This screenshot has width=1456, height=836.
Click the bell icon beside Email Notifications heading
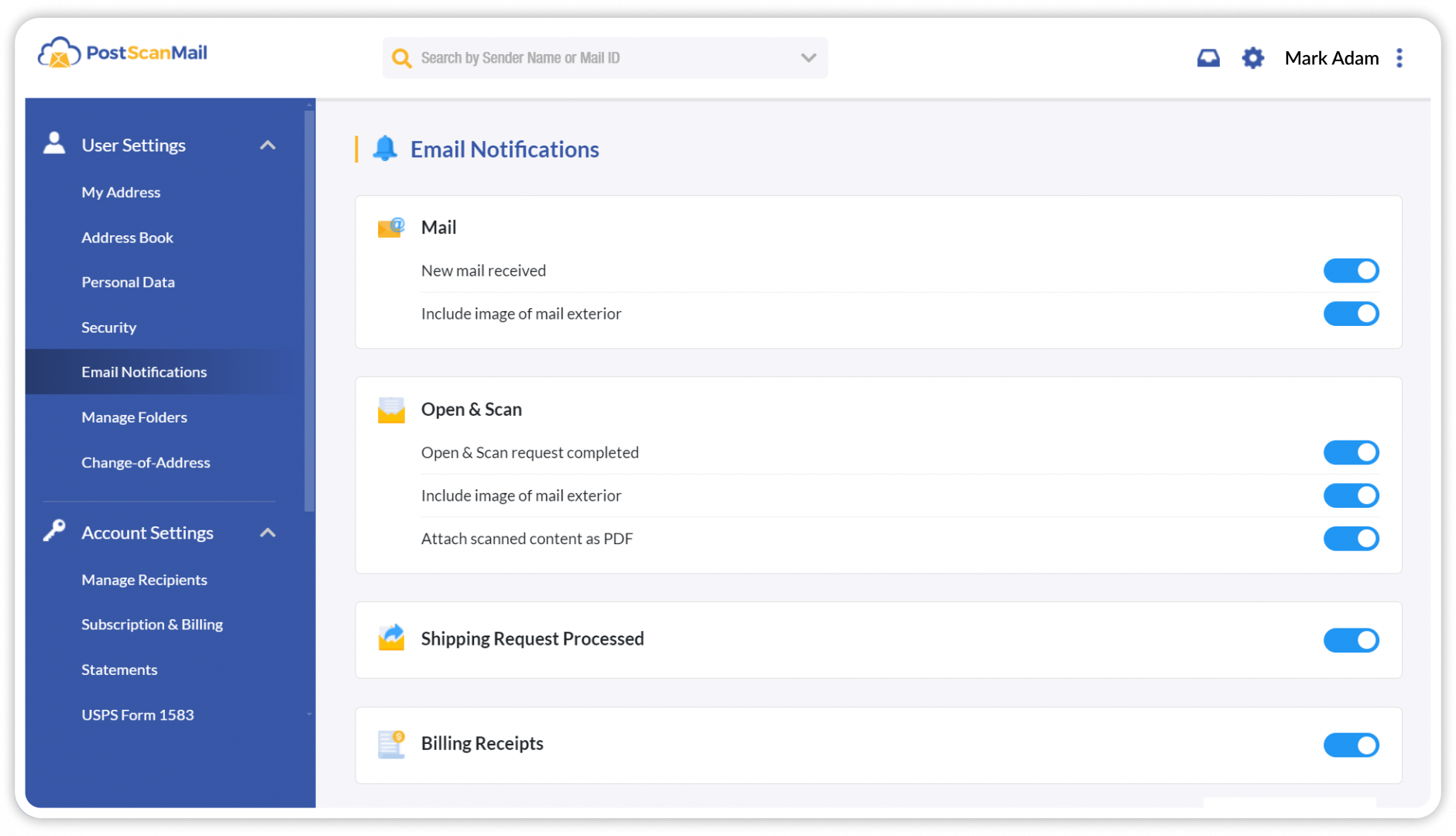[x=385, y=149]
